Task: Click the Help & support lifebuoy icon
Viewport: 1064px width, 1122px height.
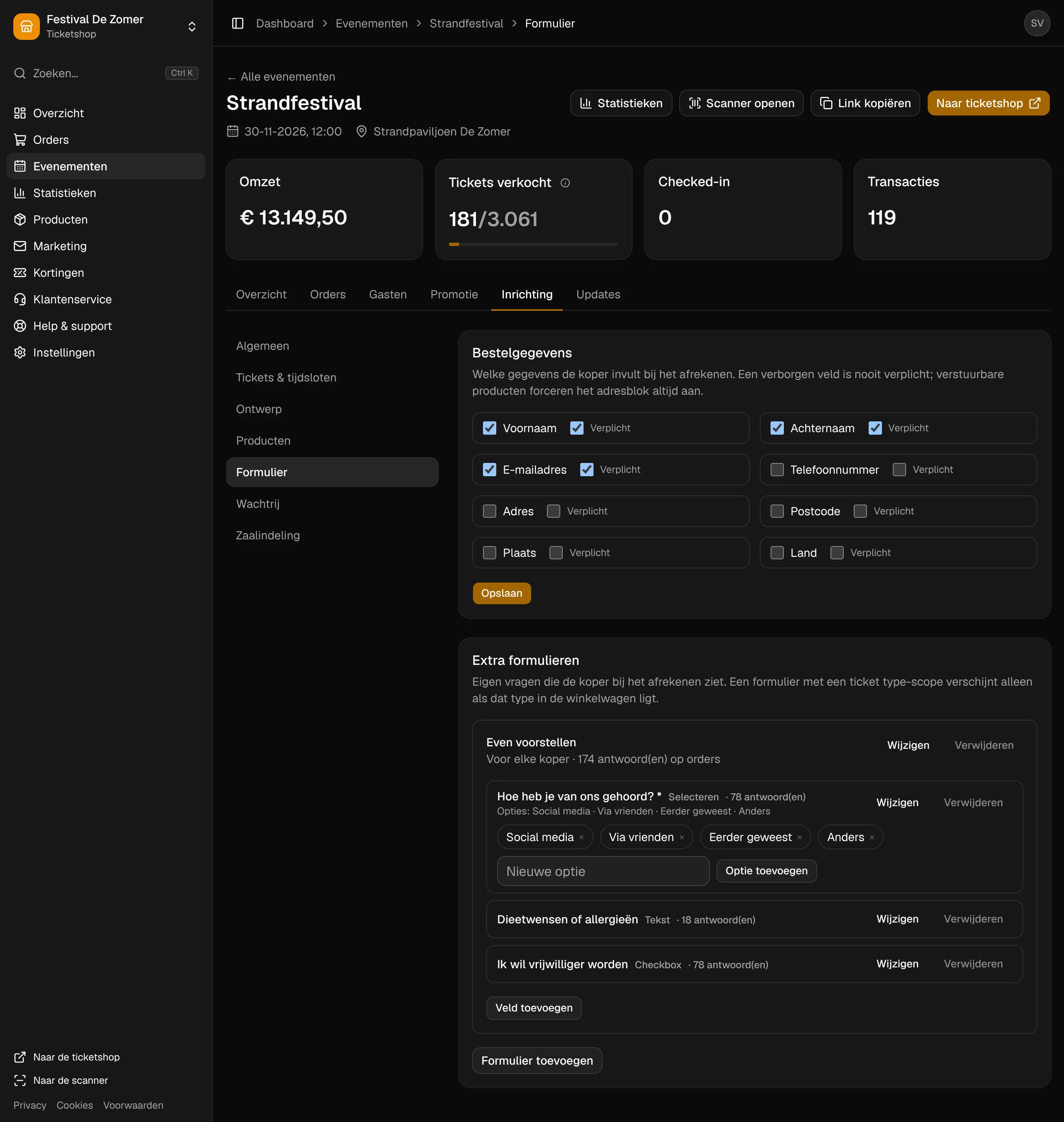Action: pyautogui.click(x=20, y=326)
